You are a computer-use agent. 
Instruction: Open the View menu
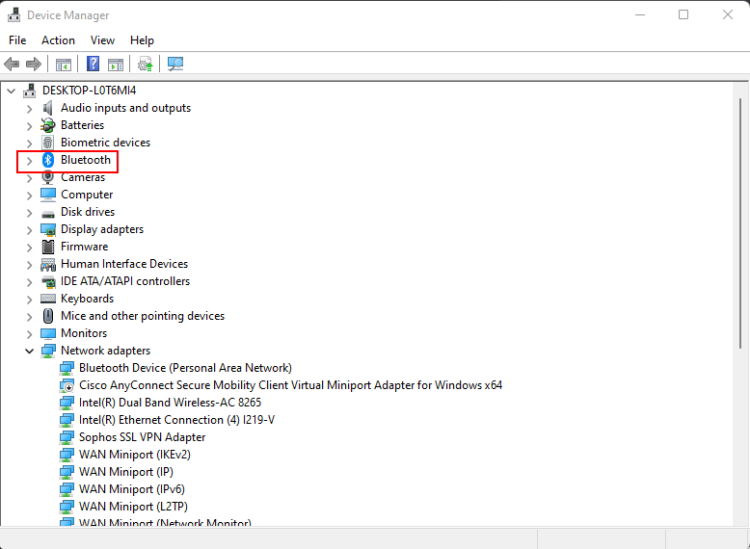coord(102,40)
